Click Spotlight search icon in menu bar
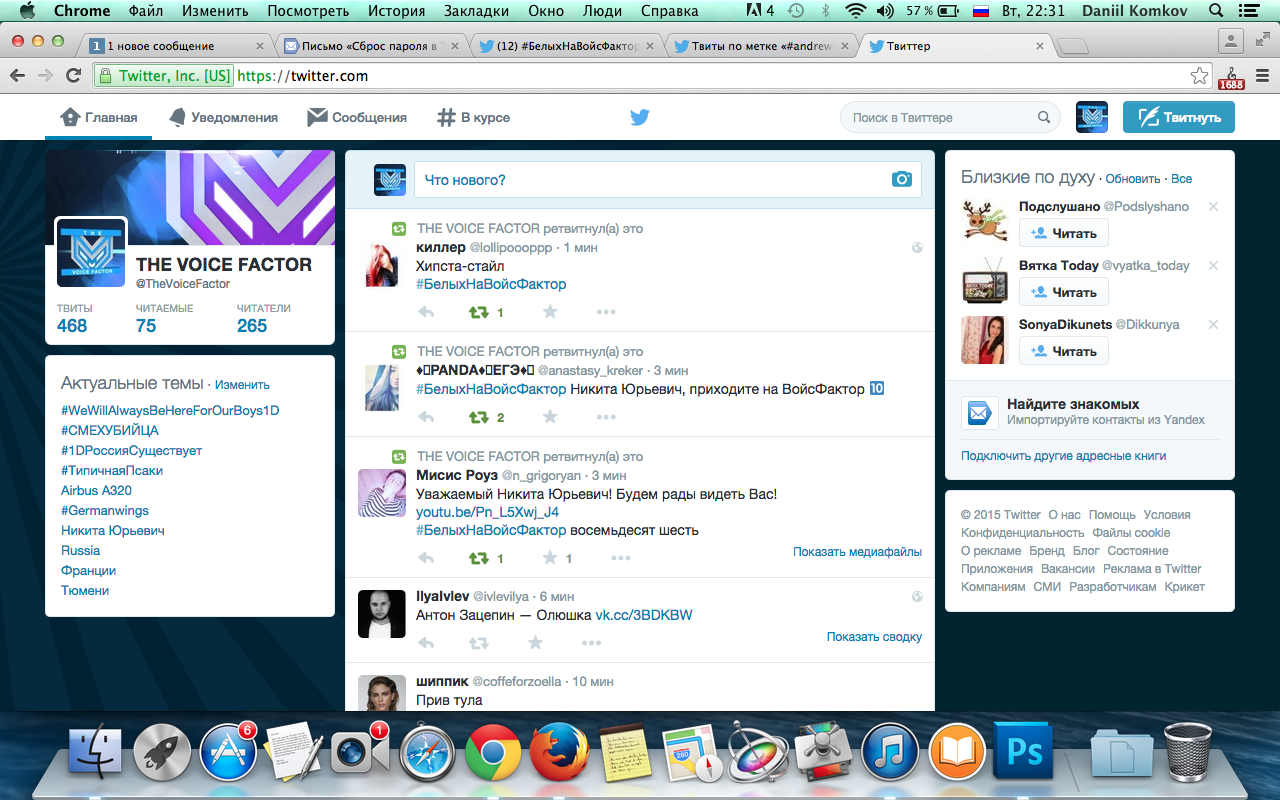 click(x=1216, y=11)
